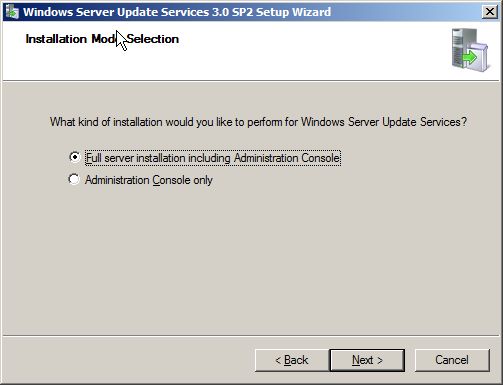Click the wizard title bar text
The height and width of the screenshot is (385, 503).
pyautogui.click(x=177, y=12)
